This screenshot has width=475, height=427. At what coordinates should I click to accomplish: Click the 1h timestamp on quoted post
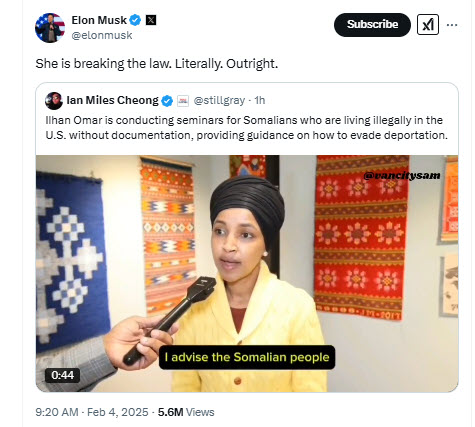[x=260, y=100]
